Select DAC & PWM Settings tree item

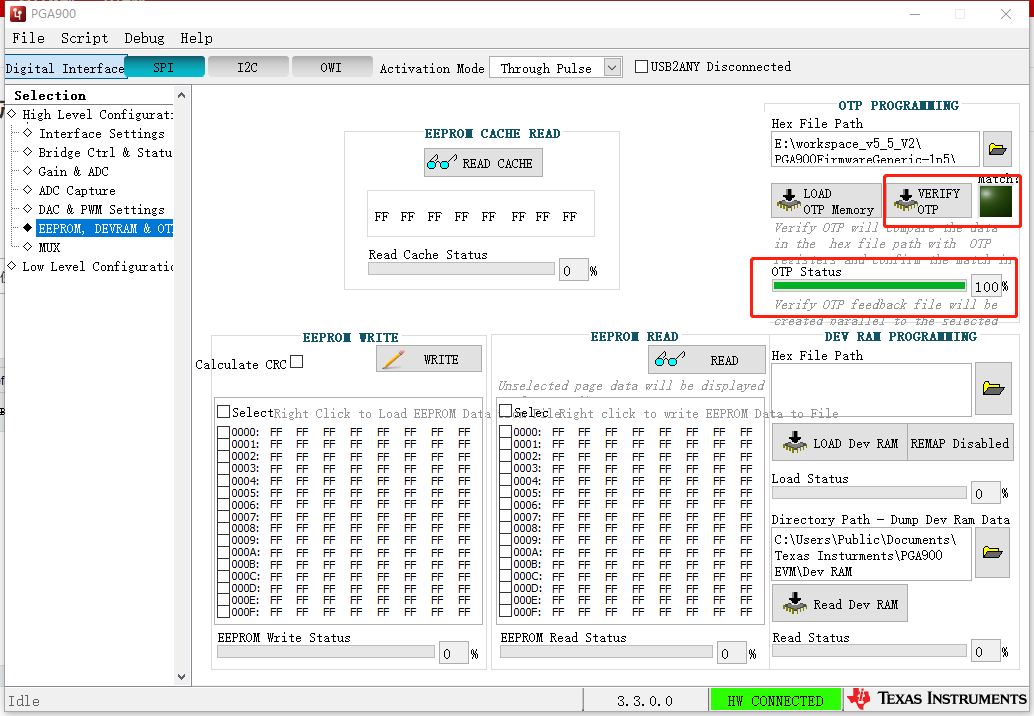(102, 210)
